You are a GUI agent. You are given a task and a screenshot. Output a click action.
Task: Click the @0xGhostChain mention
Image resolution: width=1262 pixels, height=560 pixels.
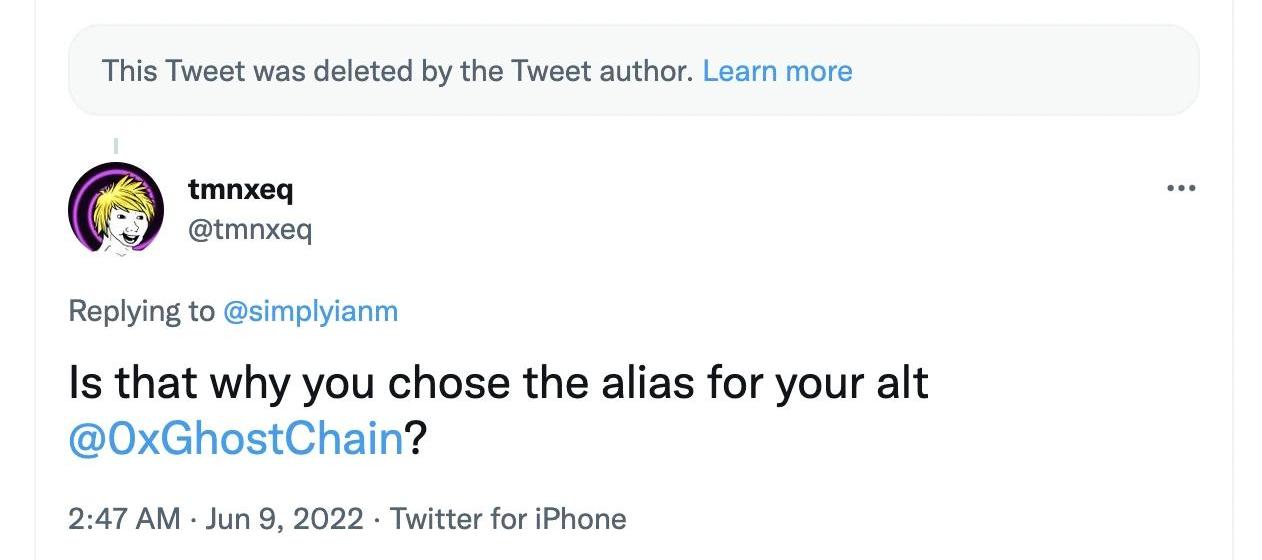tap(235, 439)
